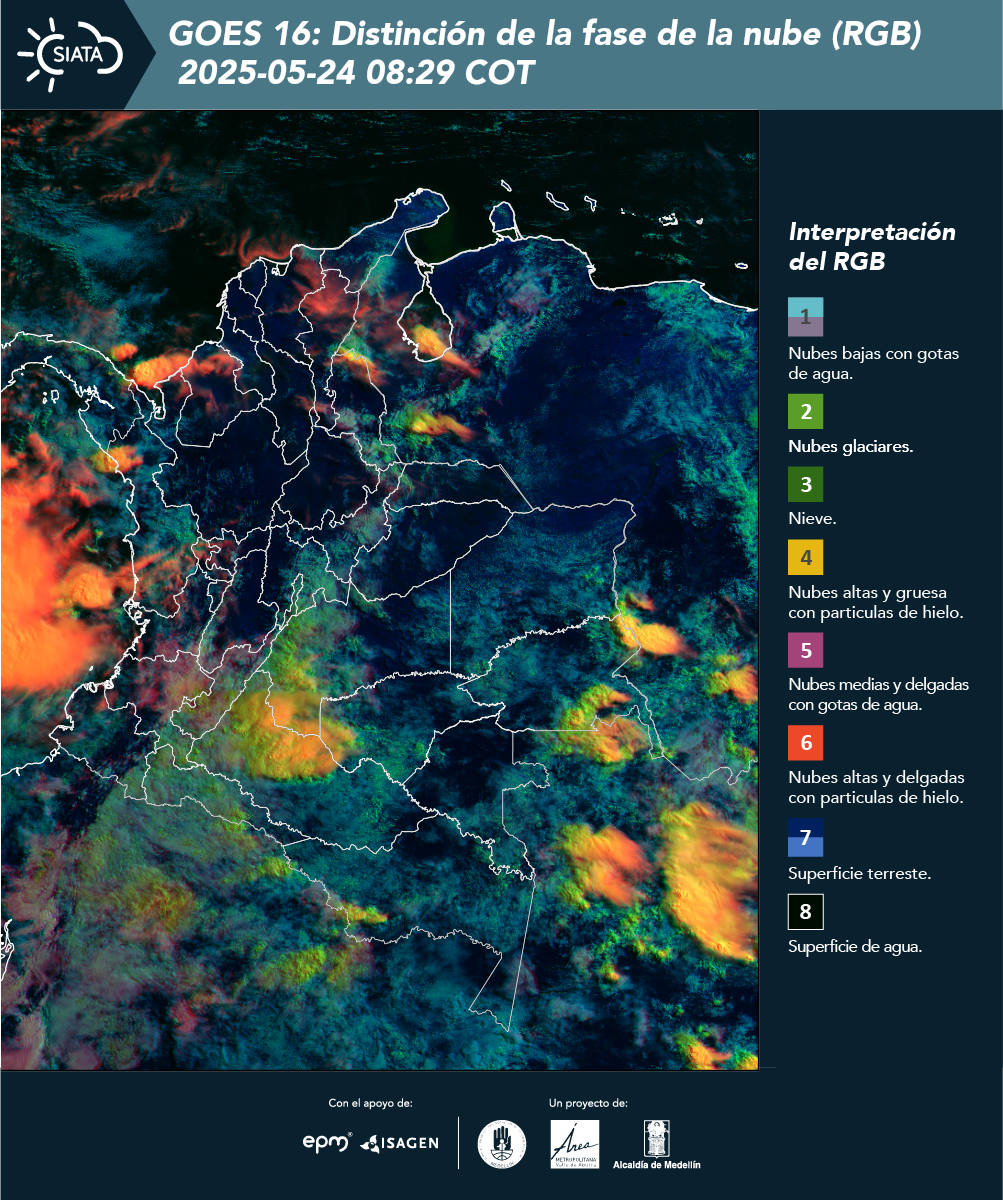The width and height of the screenshot is (1003, 1200).
Task: Select dark green legend swatch number 3
Action: point(805,484)
